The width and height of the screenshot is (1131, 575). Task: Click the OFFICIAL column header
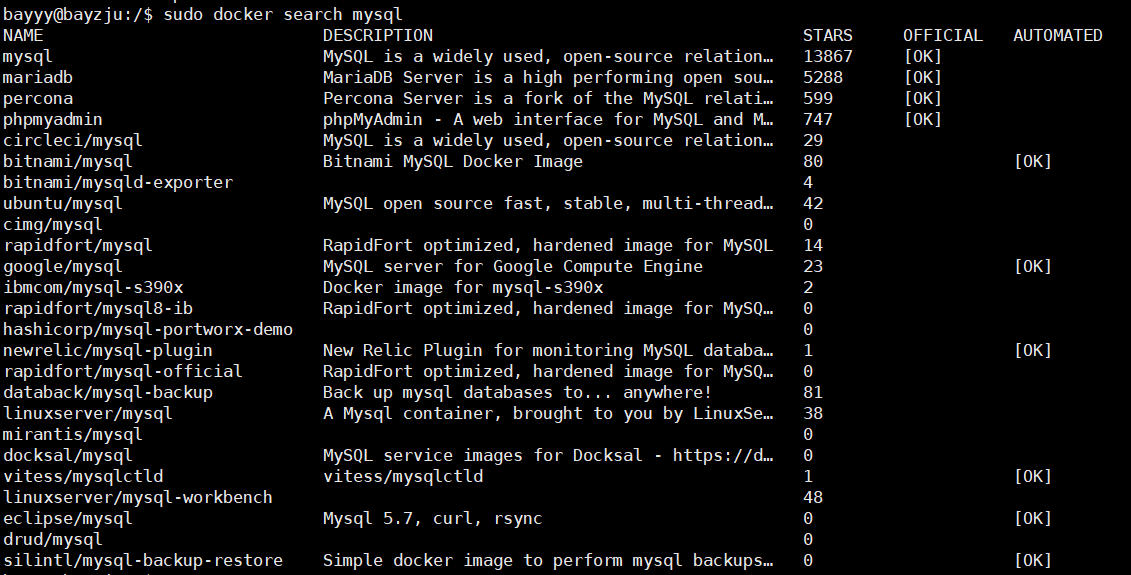[x=943, y=36]
